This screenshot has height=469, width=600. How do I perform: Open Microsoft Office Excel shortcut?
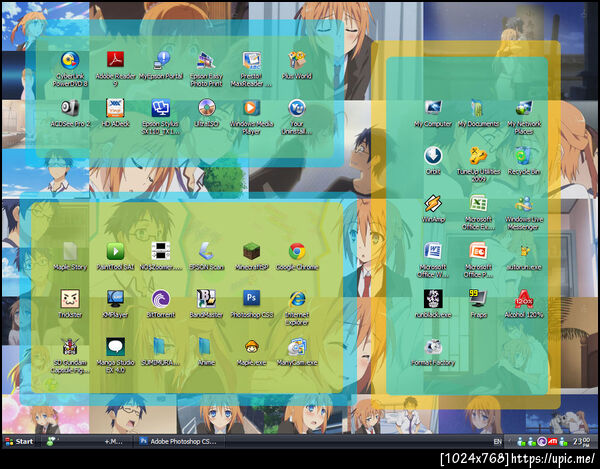(x=478, y=204)
